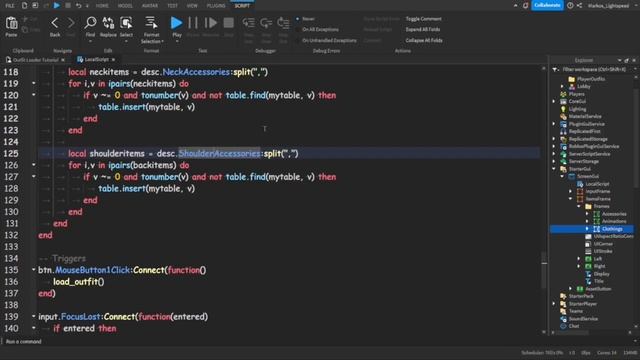Select the Lighting service in Explorer
Image resolution: width=640 pixels, height=360 pixels.
tap(577, 109)
